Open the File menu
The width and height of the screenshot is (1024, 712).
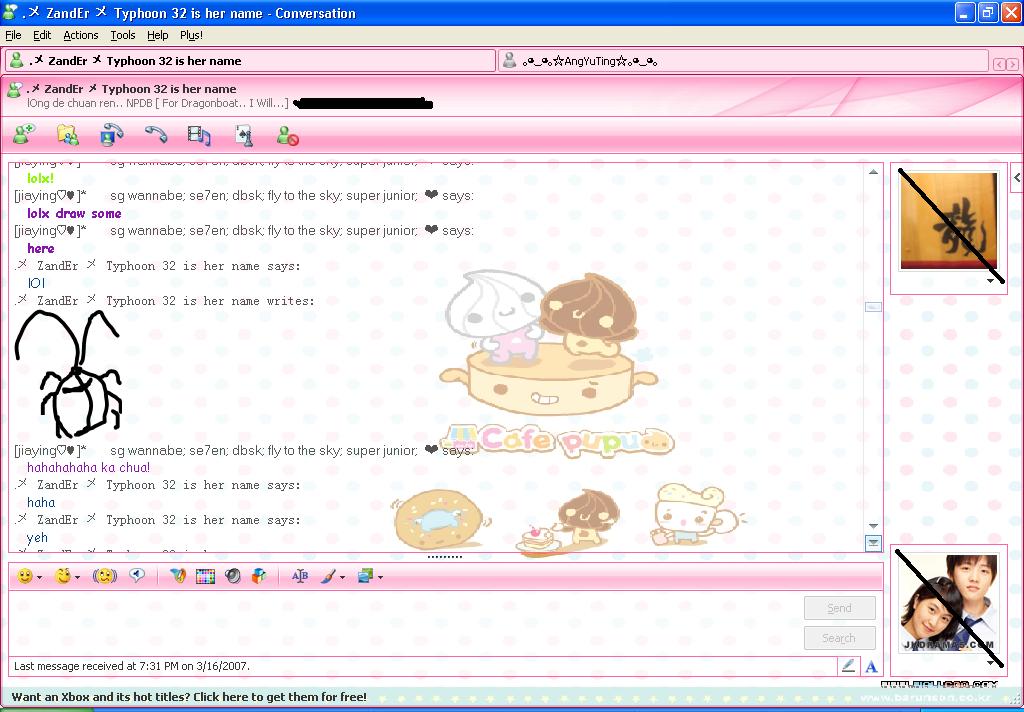[x=13, y=35]
